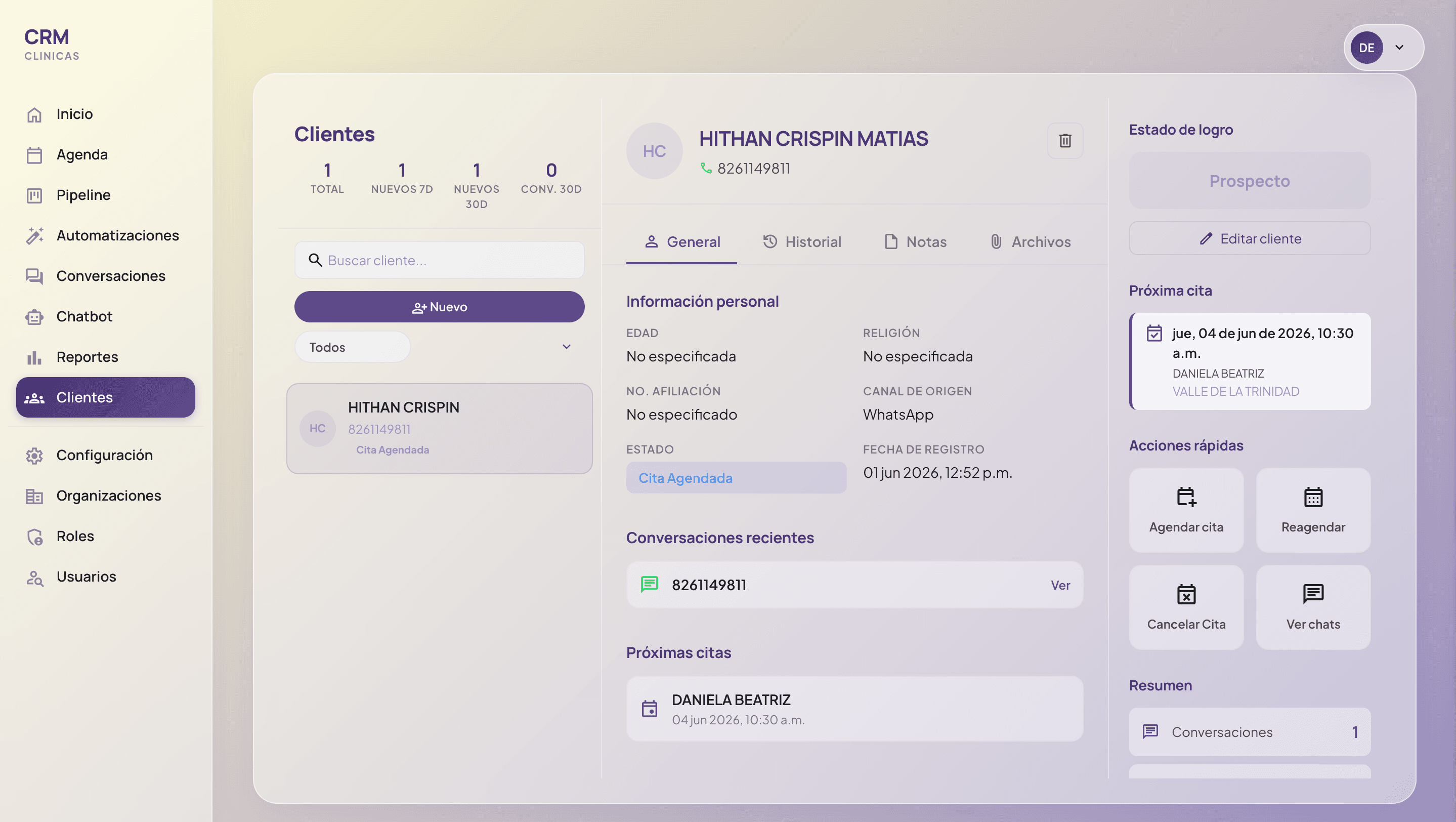Open Usuarios label in sidebar
Screen dimensions: 1456x822
click(86, 577)
